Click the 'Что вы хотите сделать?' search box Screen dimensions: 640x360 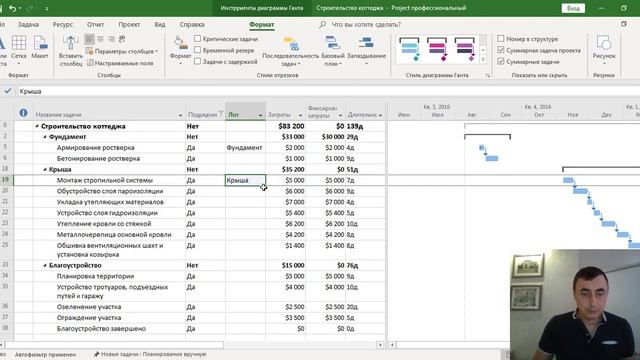point(366,24)
